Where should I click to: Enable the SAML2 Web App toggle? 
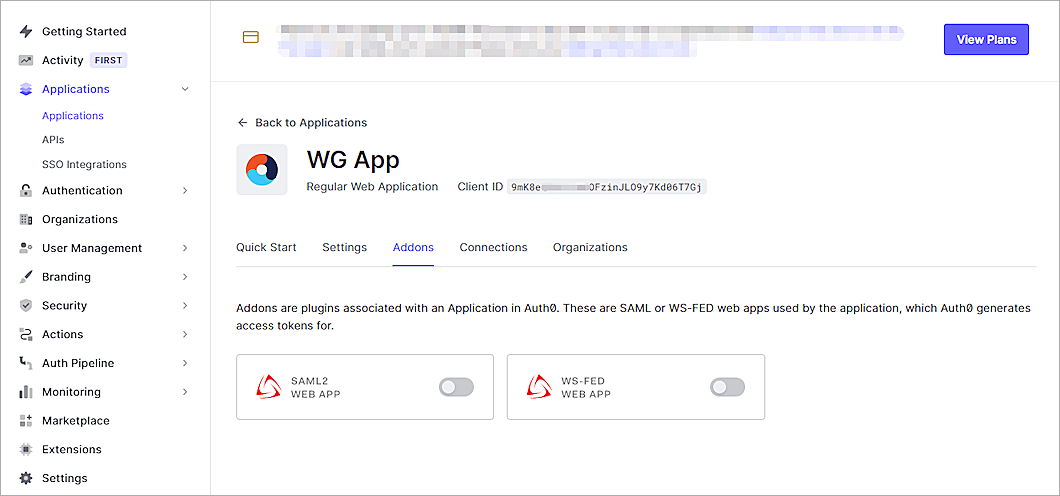456,387
